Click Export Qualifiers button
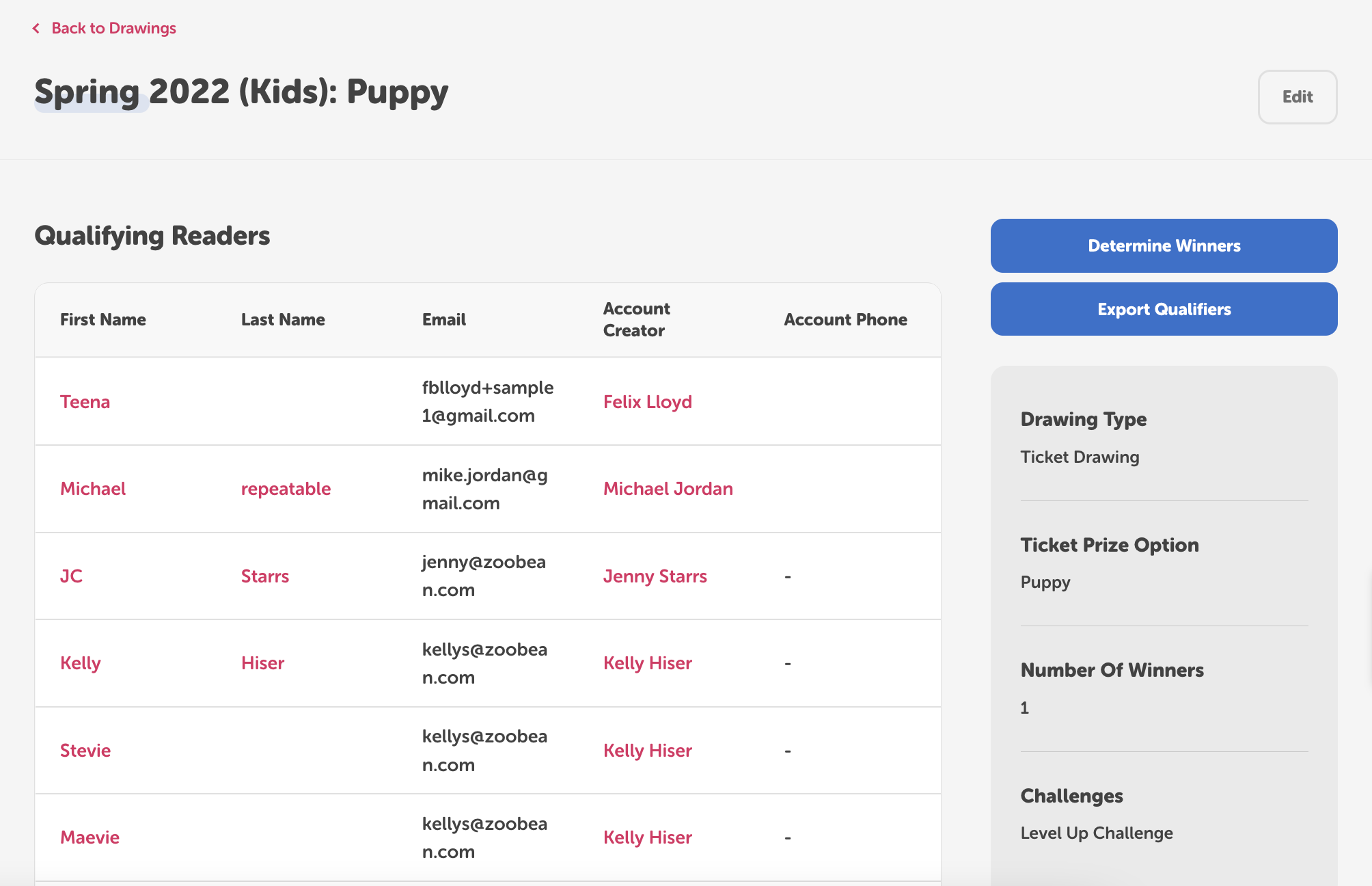 1164,309
